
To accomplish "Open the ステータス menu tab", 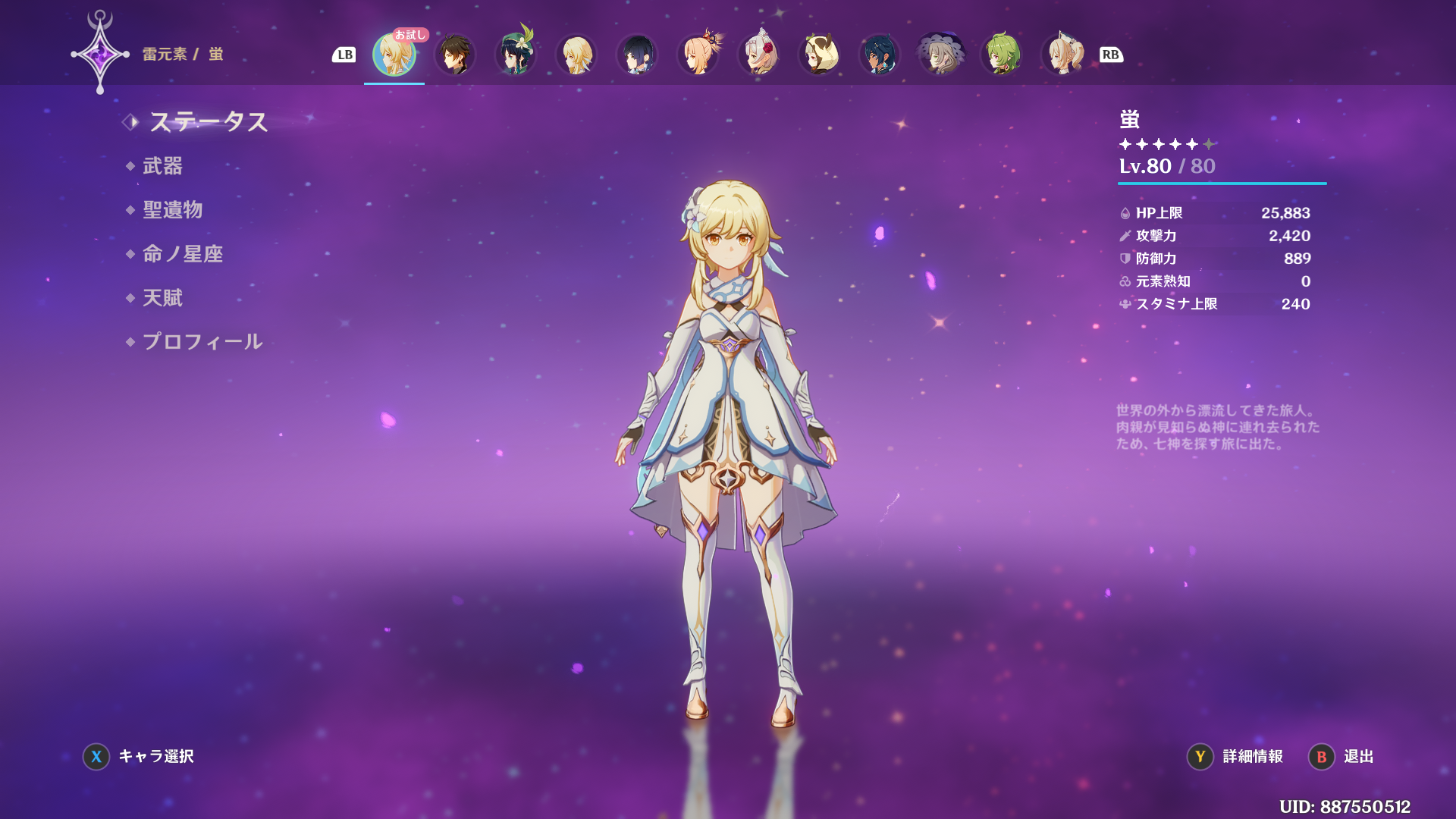I will click(209, 122).
